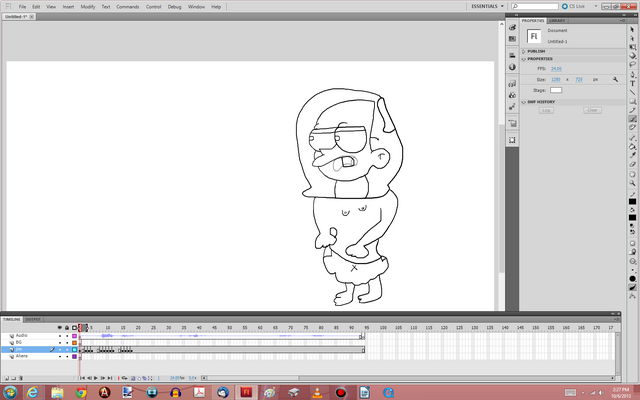The width and height of the screenshot is (640, 400).
Task: Toggle outline view for Aliens layer
Action: click(x=74, y=356)
